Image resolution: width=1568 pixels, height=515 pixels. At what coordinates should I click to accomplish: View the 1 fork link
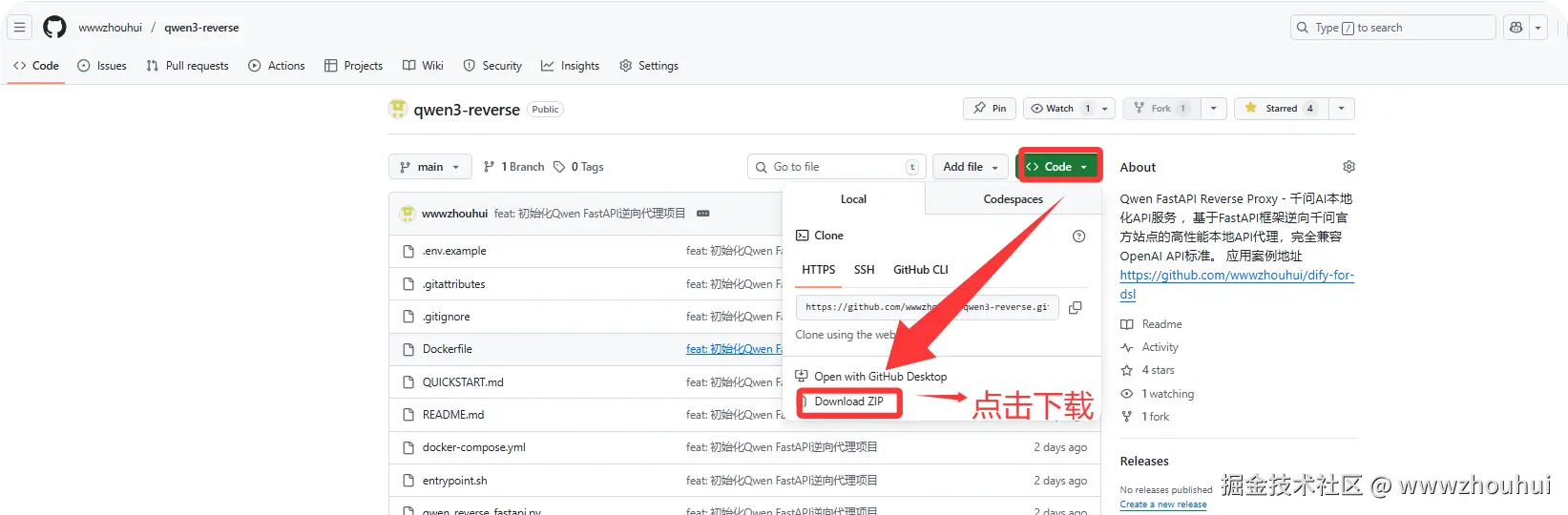click(x=1145, y=417)
